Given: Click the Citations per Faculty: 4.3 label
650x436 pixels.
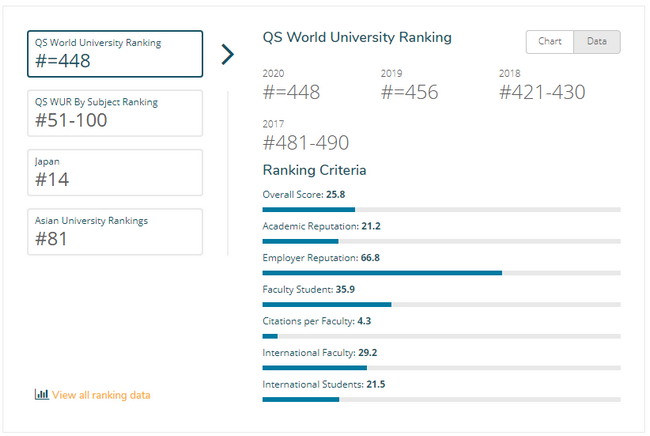Looking at the screenshot, I should tap(317, 321).
